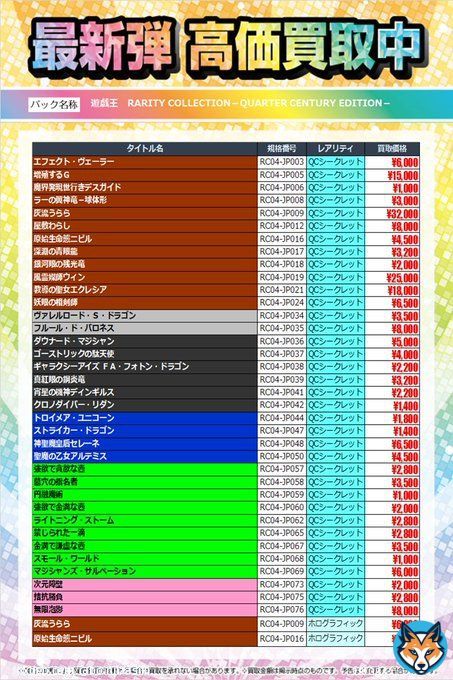Image resolution: width=453 pixels, height=680 pixels.
Task: Select ゴーストリックの駄天使 card name
Action: [74, 353]
